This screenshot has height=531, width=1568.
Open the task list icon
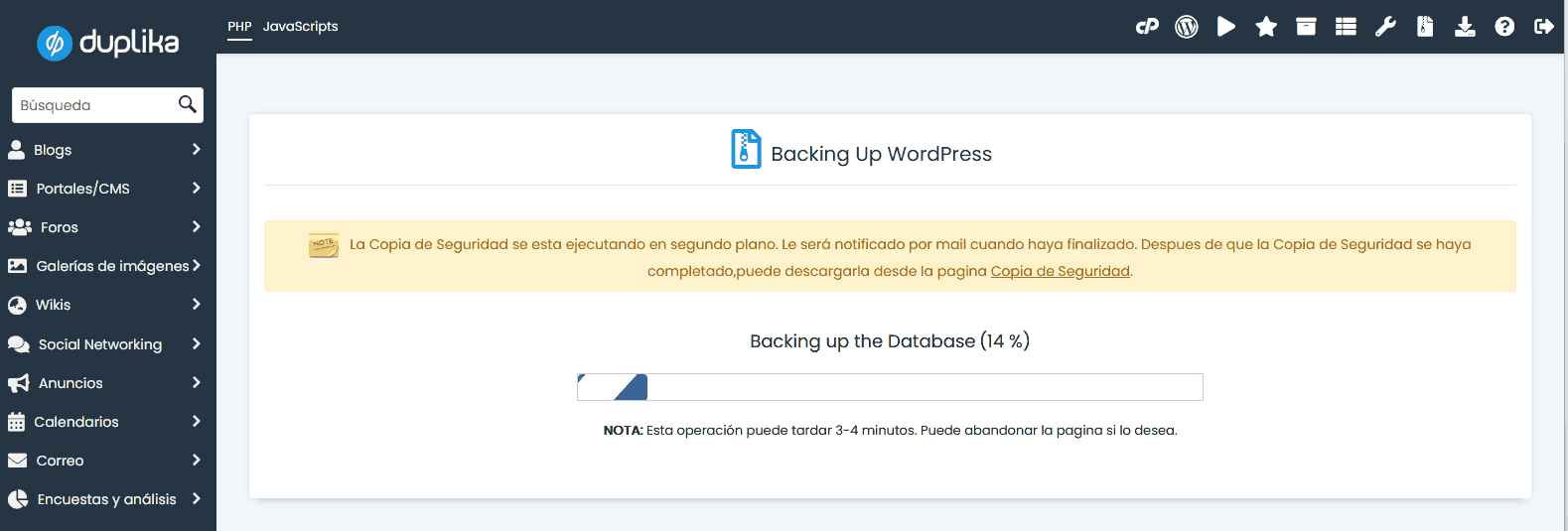tap(1346, 27)
